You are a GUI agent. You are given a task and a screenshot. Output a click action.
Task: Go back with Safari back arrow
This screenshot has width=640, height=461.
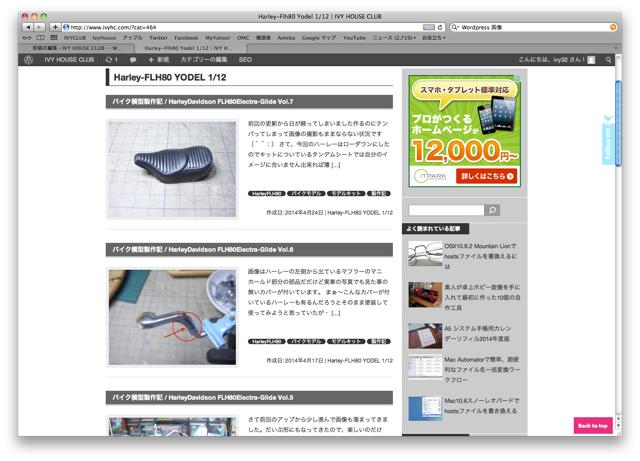[28, 26]
